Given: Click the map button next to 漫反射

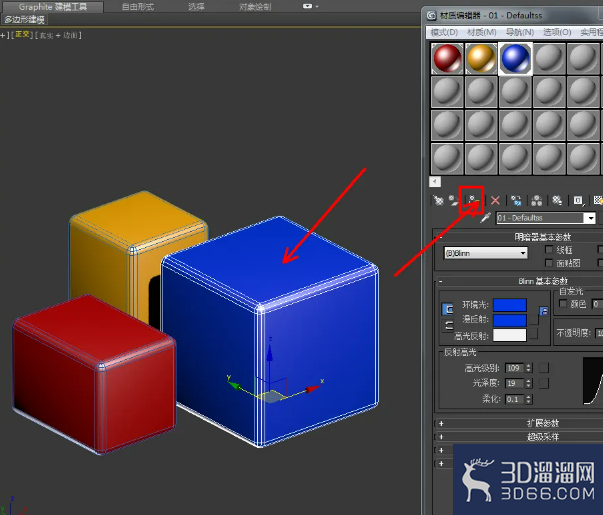Looking at the screenshot, I should 533,320.
